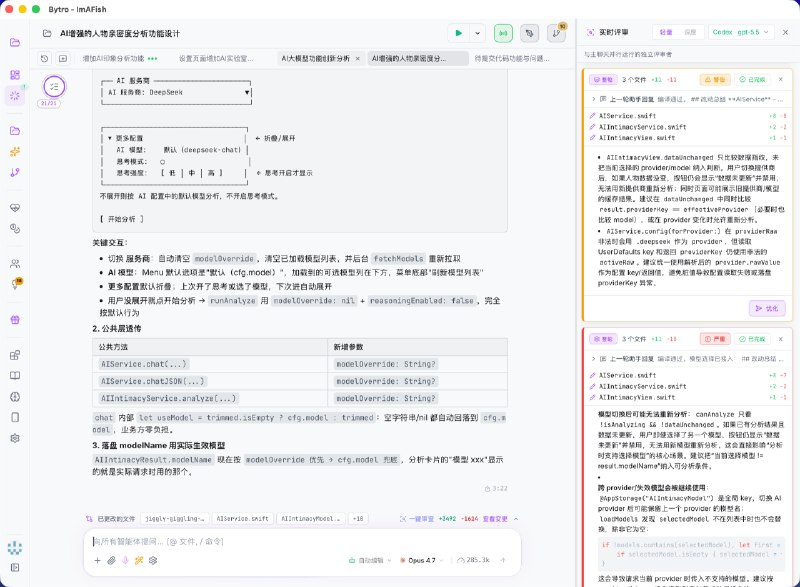Click the circular task-list icon showing 21/21

point(54,86)
